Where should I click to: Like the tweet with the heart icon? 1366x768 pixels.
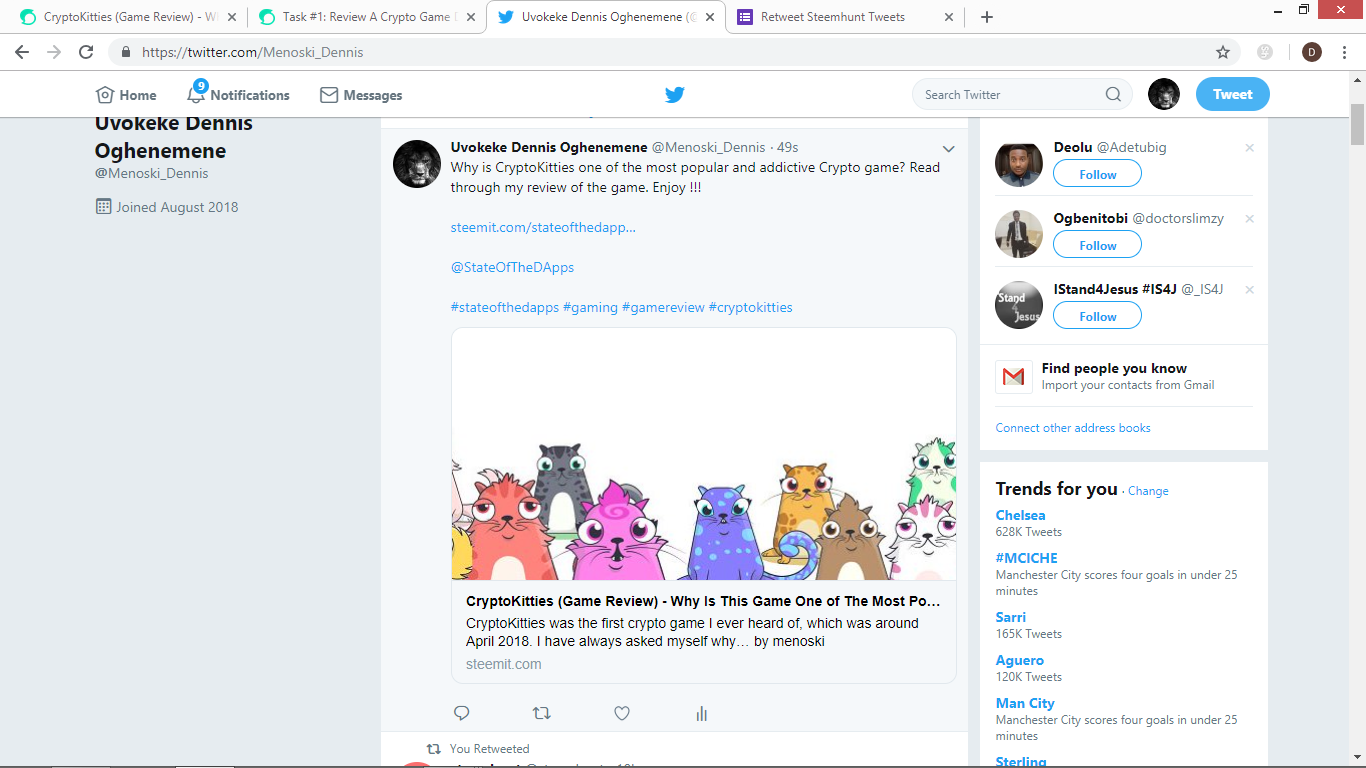[622, 713]
